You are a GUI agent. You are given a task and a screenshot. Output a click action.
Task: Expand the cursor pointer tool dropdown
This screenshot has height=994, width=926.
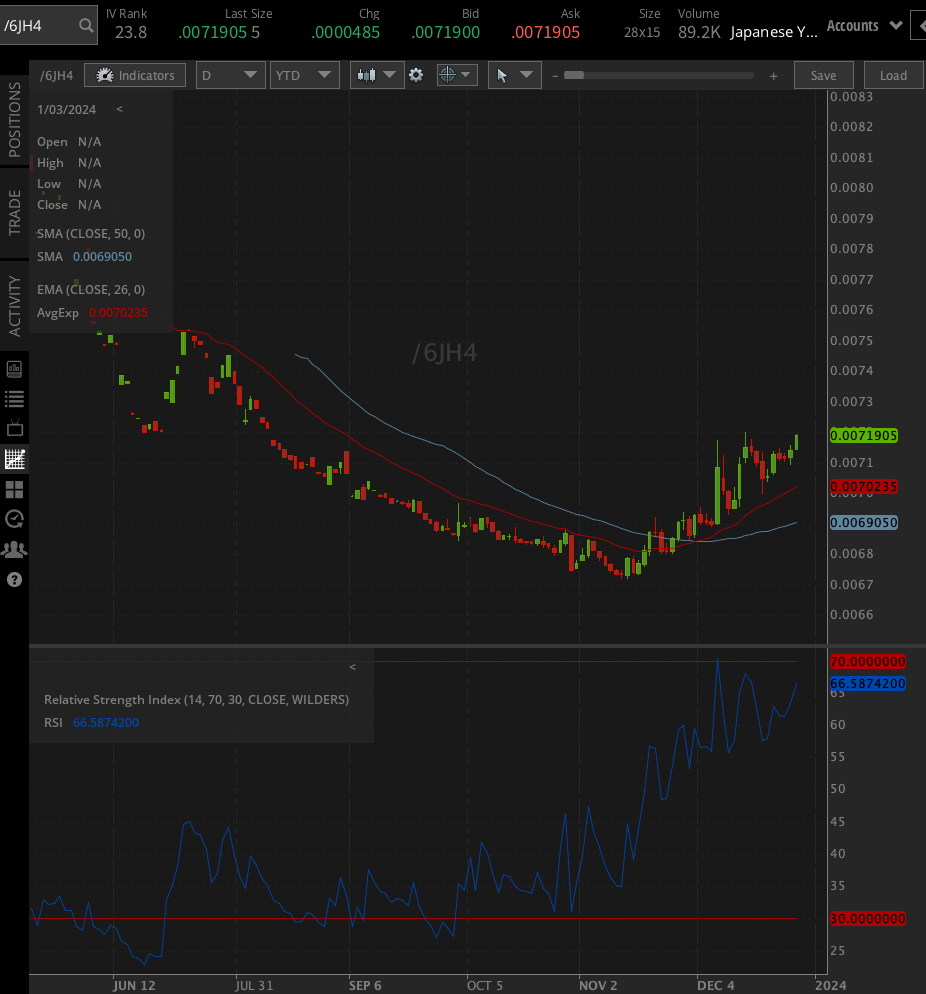tap(514, 75)
